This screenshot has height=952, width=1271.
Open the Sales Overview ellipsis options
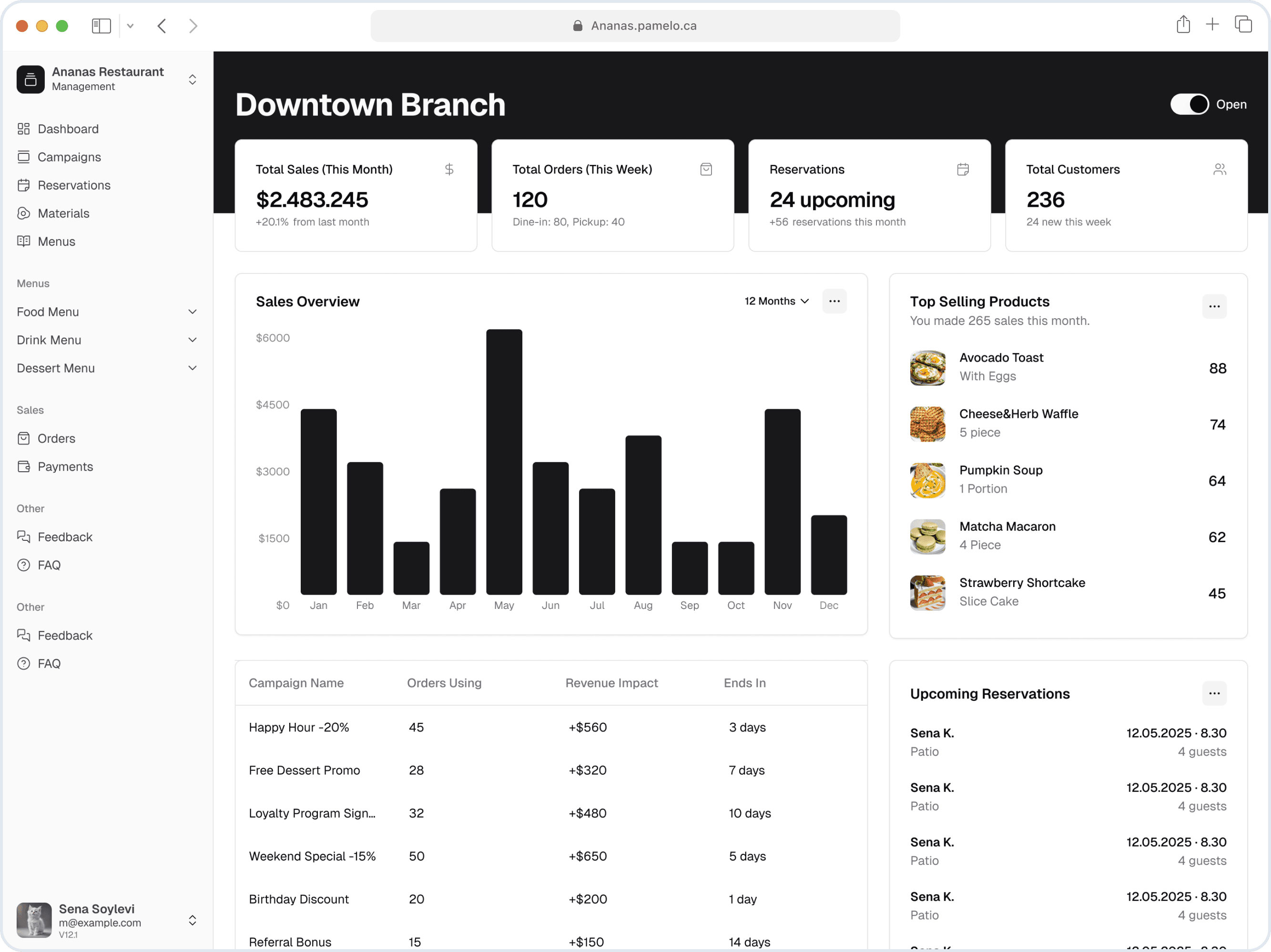click(834, 301)
